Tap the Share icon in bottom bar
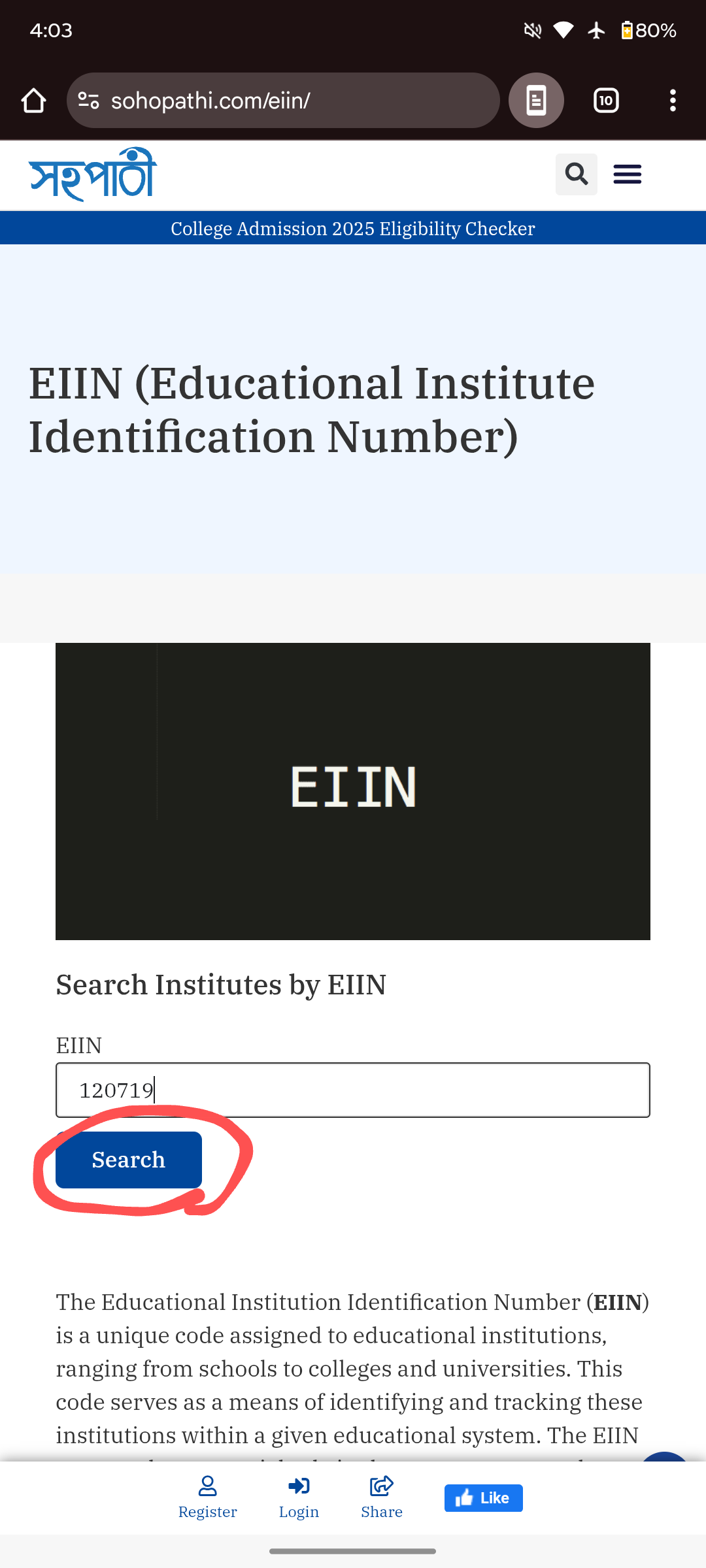This screenshot has height=1568, width=706. [382, 1487]
